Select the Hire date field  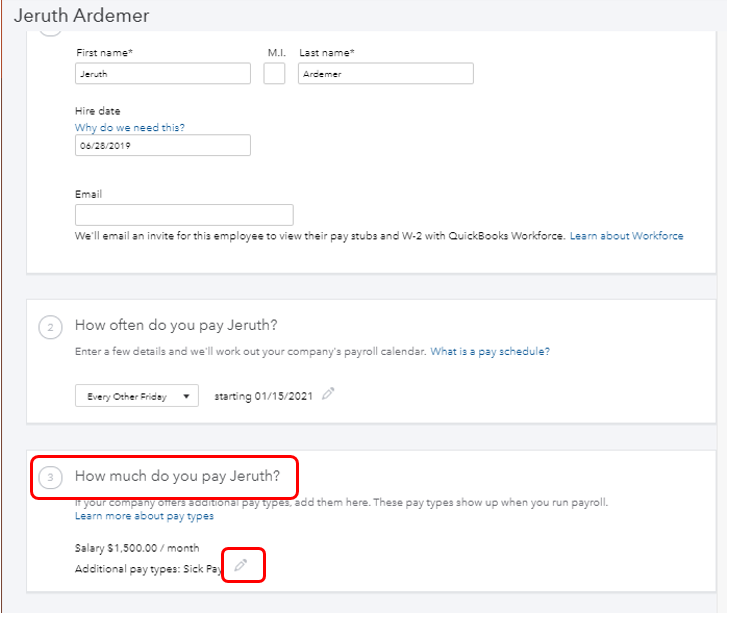(x=162, y=146)
